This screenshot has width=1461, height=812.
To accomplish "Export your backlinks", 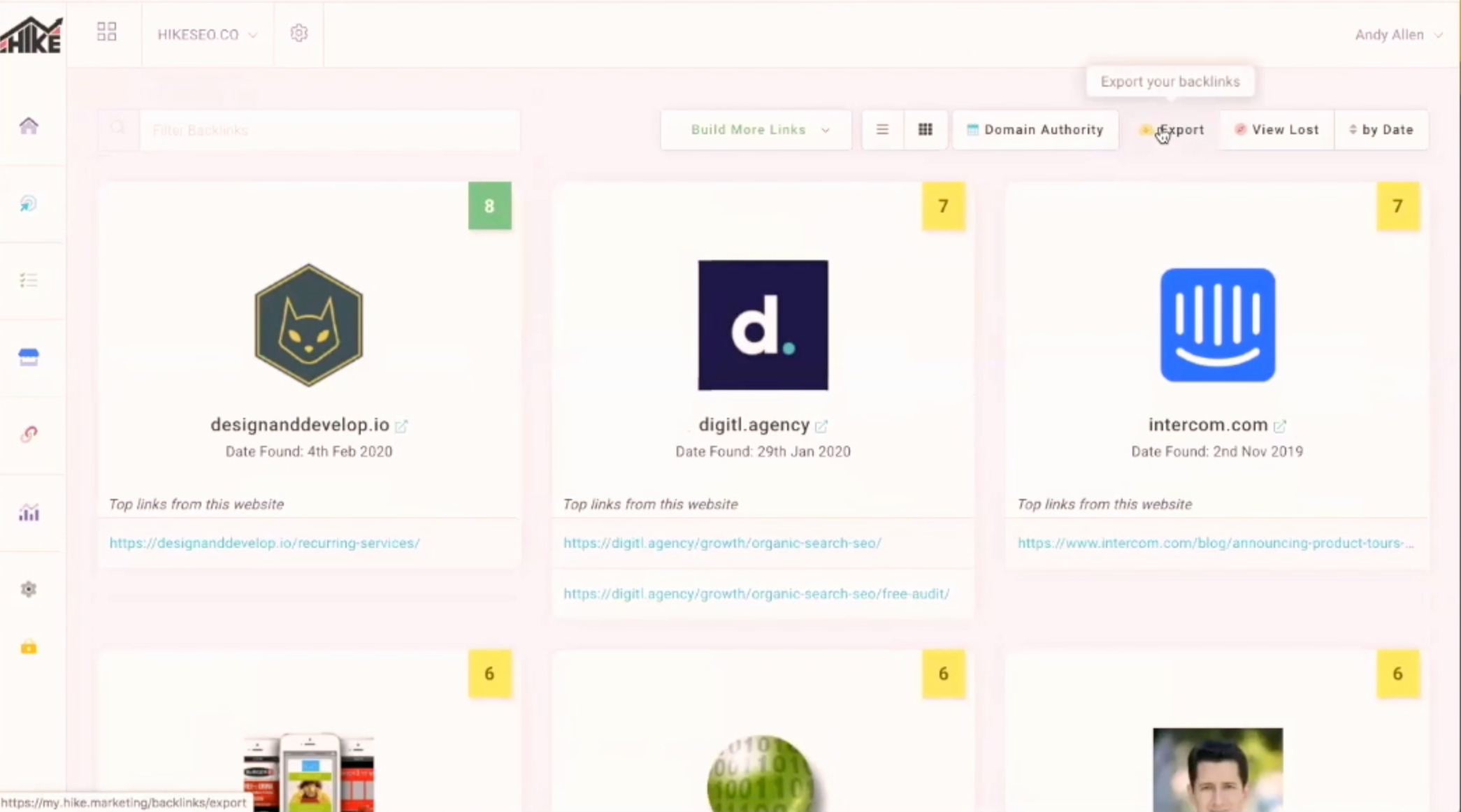I will 1173,129.
